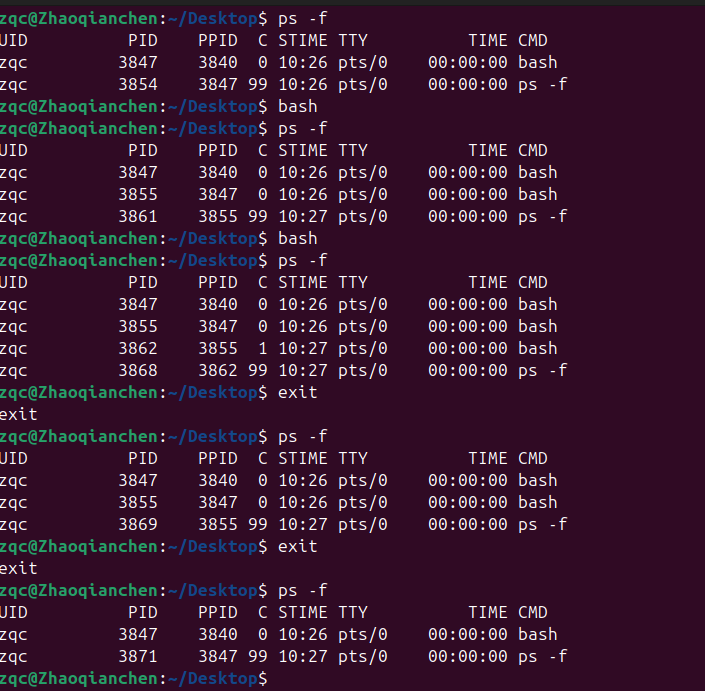Click the second typed "bash" command after a prompt
The width and height of the screenshot is (705, 691).
[x=297, y=238]
